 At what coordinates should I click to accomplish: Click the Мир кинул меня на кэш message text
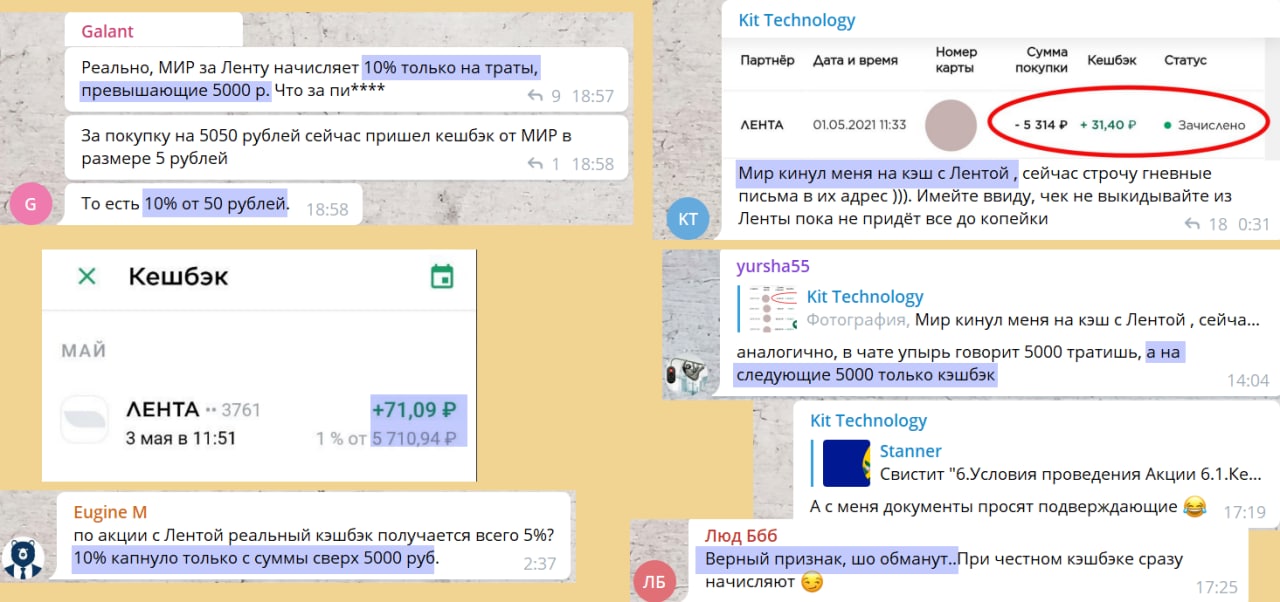pos(985,196)
